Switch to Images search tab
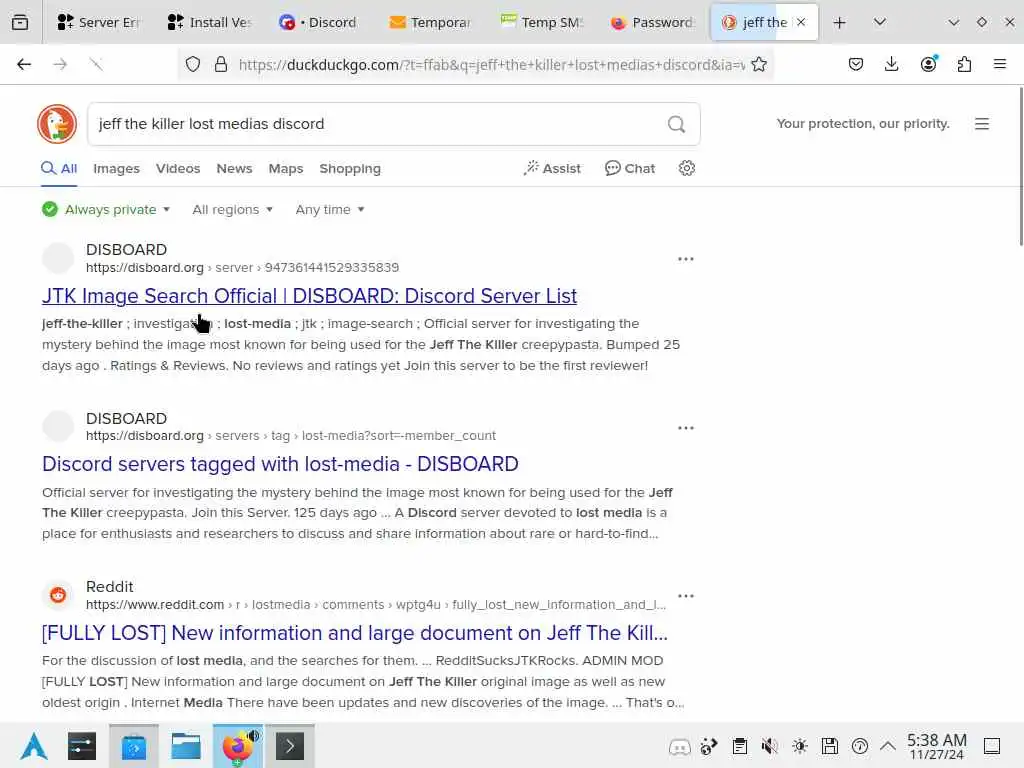This screenshot has height=768, width=1024. click(116, 168)
